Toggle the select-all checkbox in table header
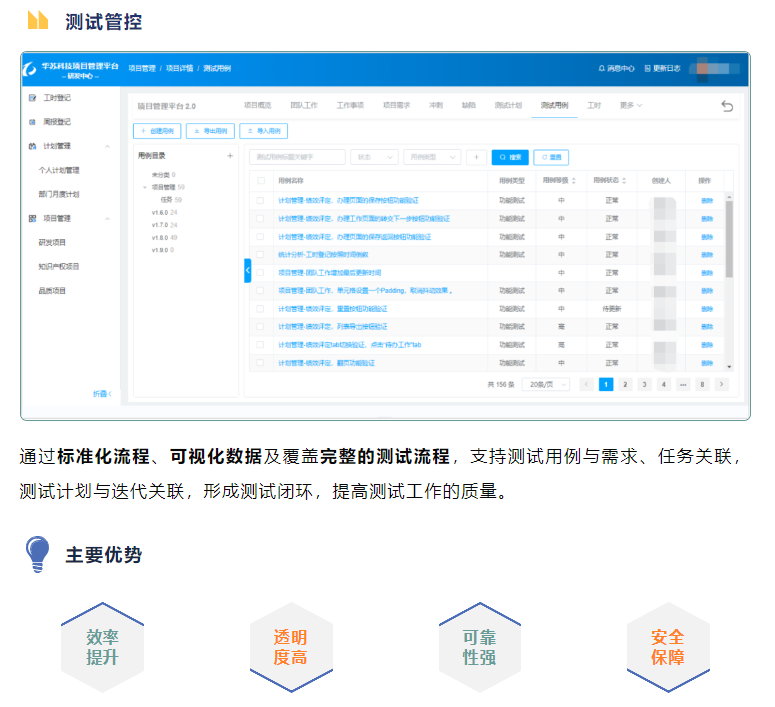The height and width of the screenshot is (707, 775). click(x=261, y=181)
